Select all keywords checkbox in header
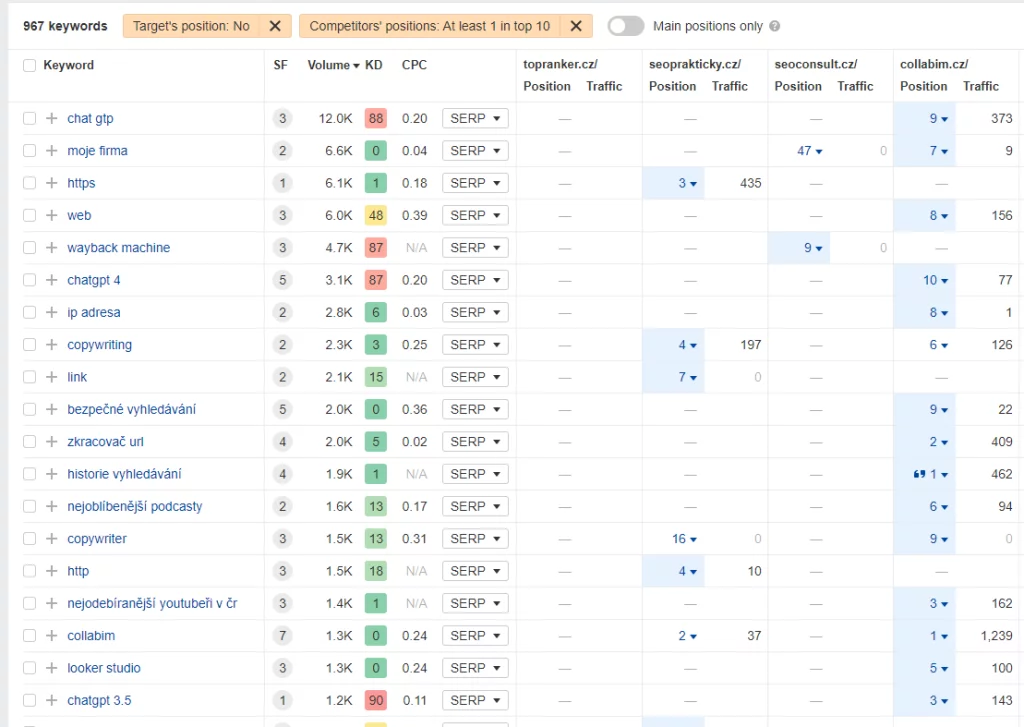This screenshot has height=727, width=1024. [29, 65]
